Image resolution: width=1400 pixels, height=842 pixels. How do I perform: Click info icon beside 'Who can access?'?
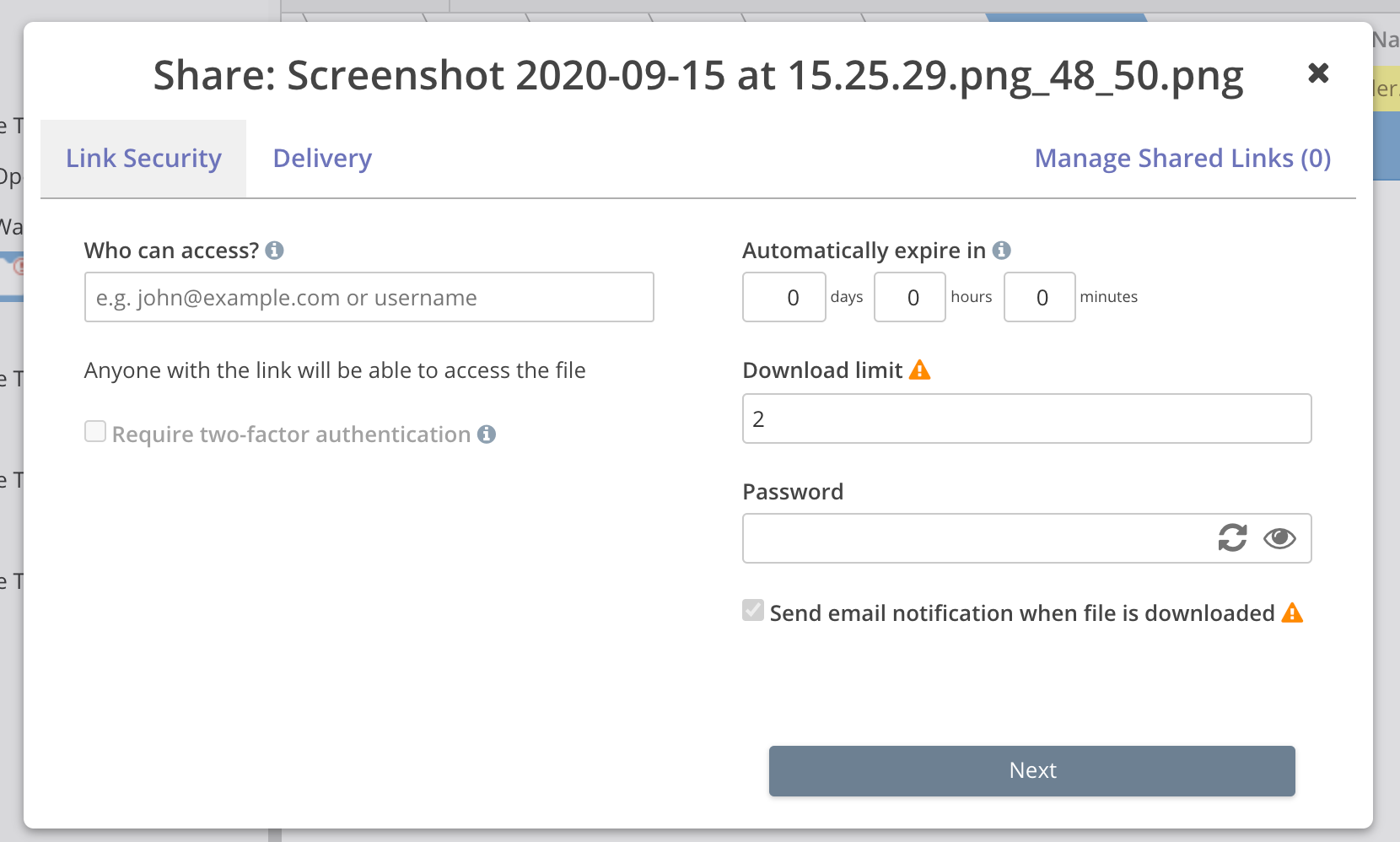(x=274, y=251)
